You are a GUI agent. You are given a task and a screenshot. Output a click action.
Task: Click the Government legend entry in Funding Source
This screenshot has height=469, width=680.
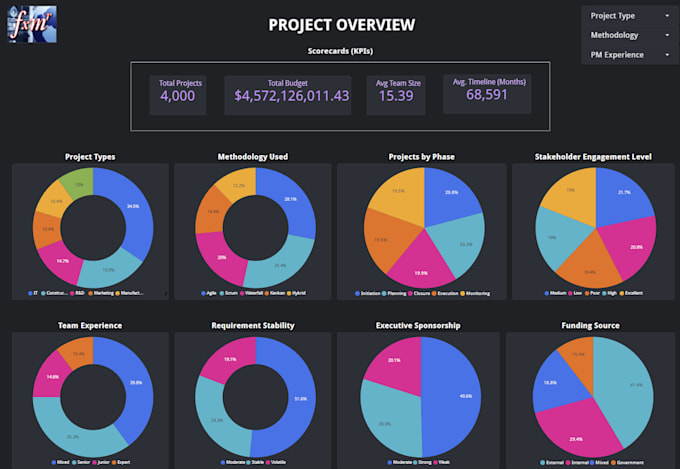pos(628,463)
